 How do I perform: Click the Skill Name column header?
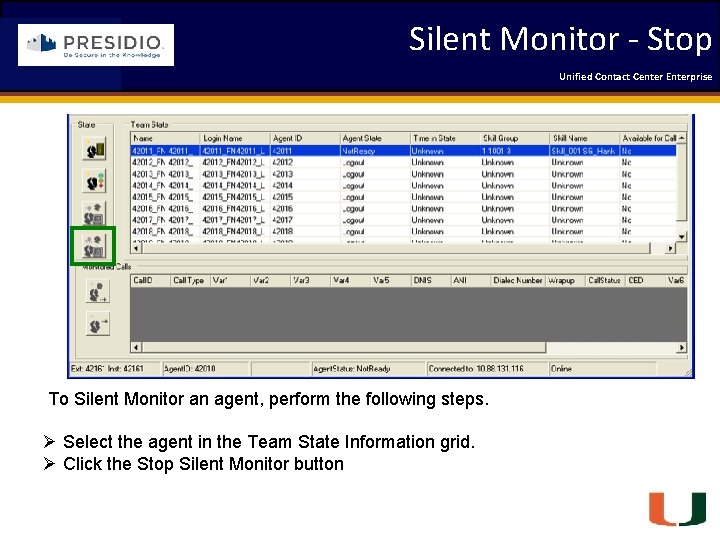(x=584, y=138)
